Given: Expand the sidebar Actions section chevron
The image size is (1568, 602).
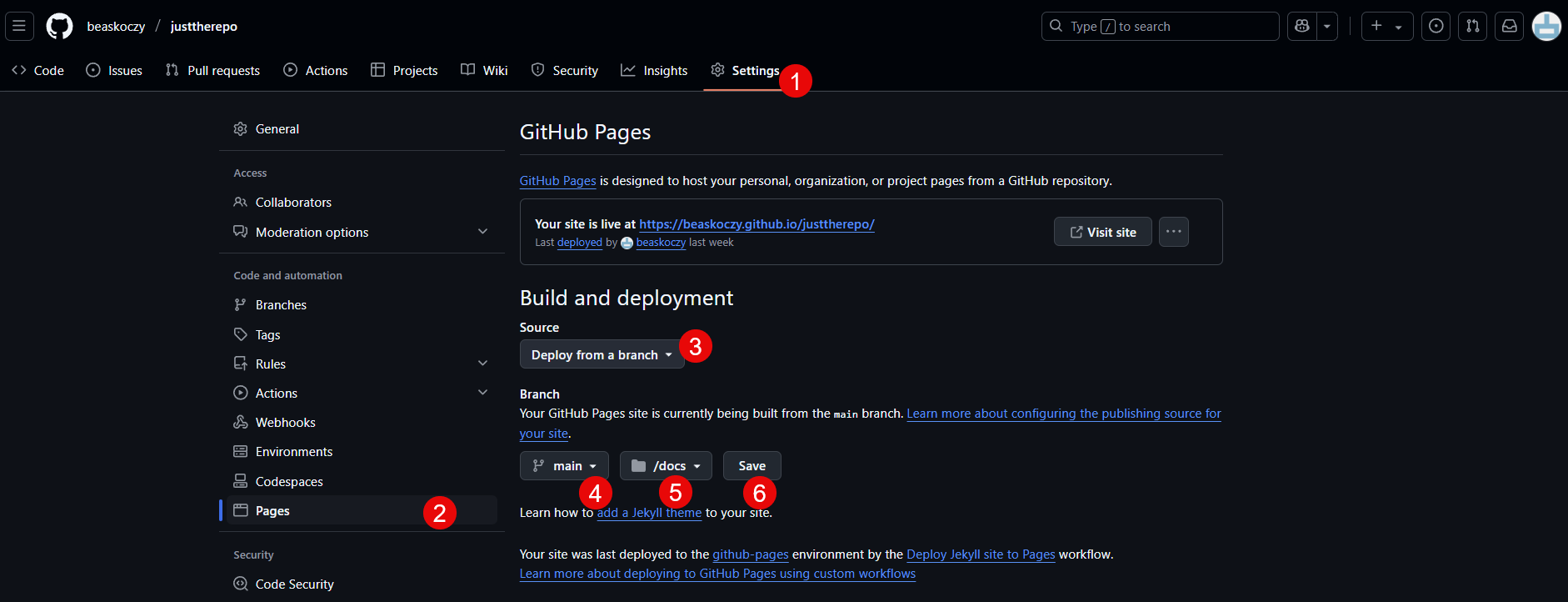Looking at the screenshot, I should (x=483, y=393).
